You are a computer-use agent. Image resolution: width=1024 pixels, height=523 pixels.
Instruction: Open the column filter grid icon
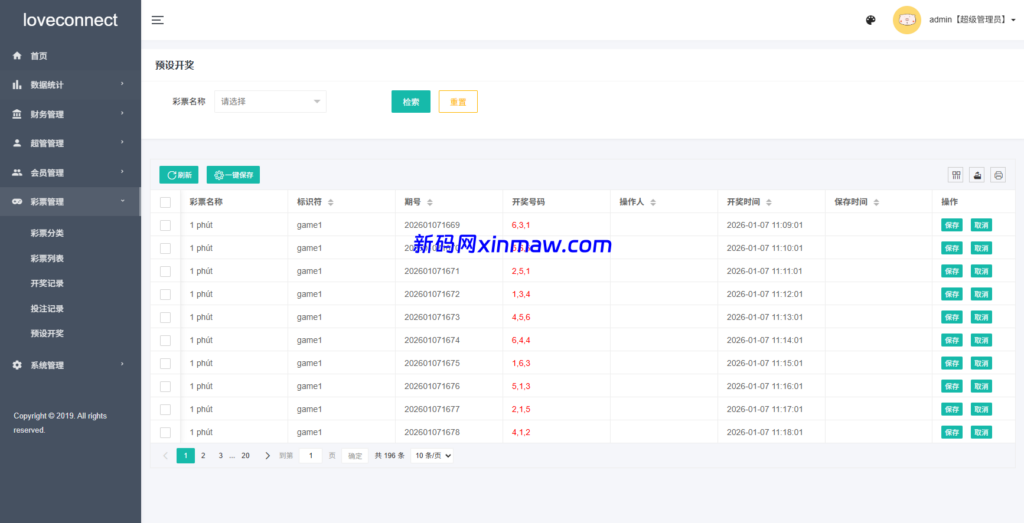tap(956, 175)
